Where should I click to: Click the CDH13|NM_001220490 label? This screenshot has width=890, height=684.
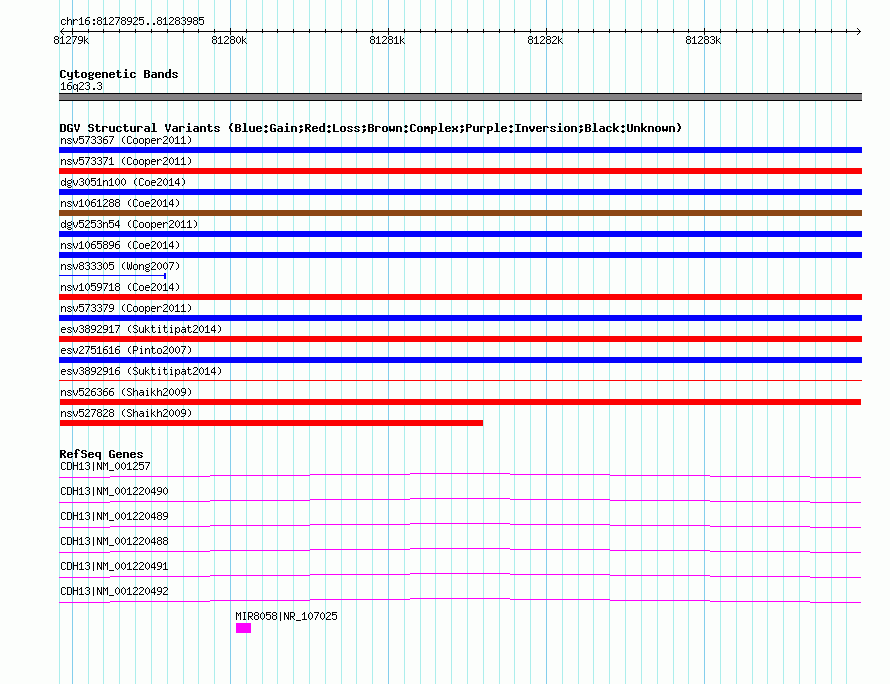click(x=114, y=491)
